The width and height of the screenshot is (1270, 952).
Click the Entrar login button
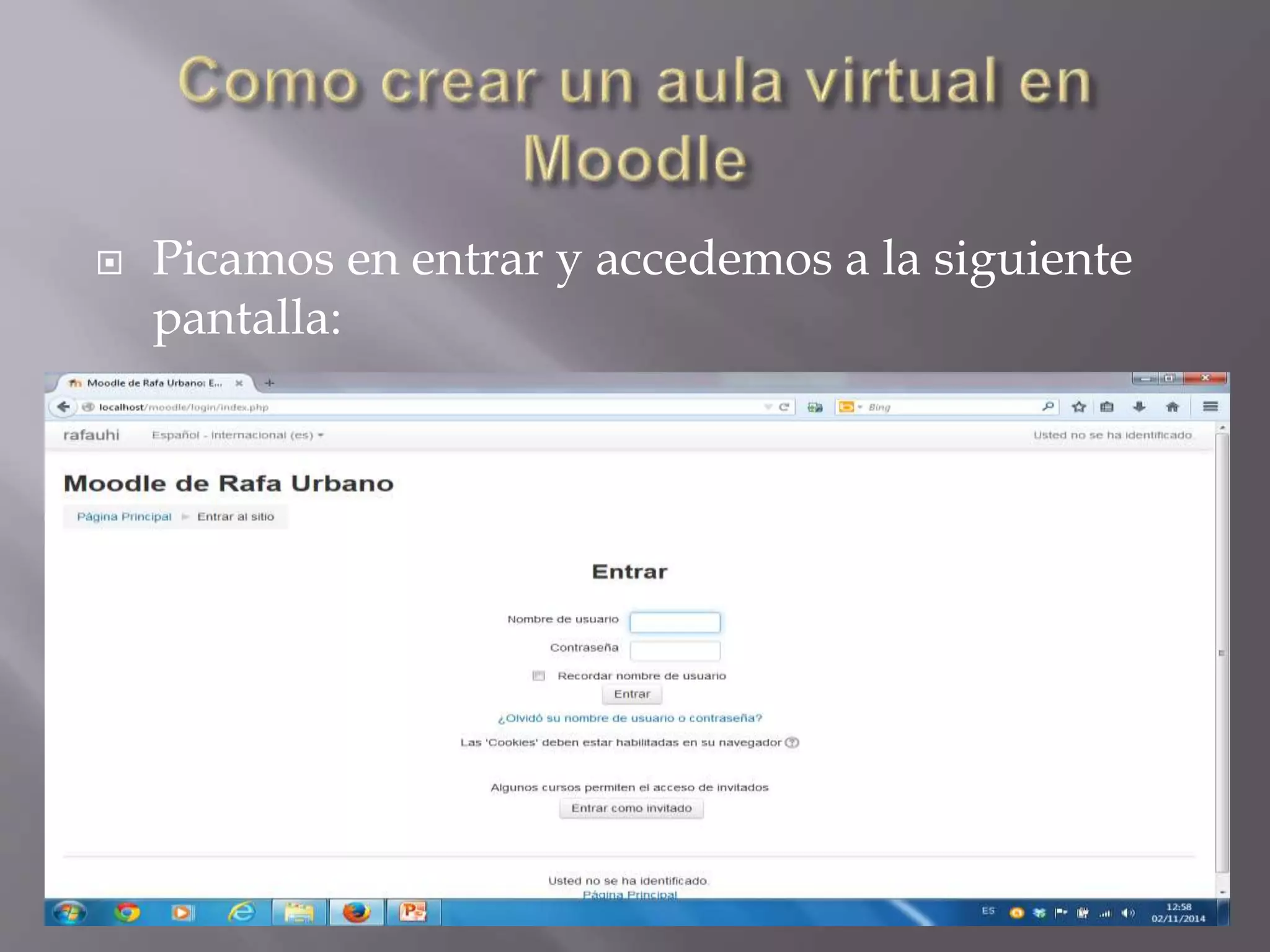(632, 694)
